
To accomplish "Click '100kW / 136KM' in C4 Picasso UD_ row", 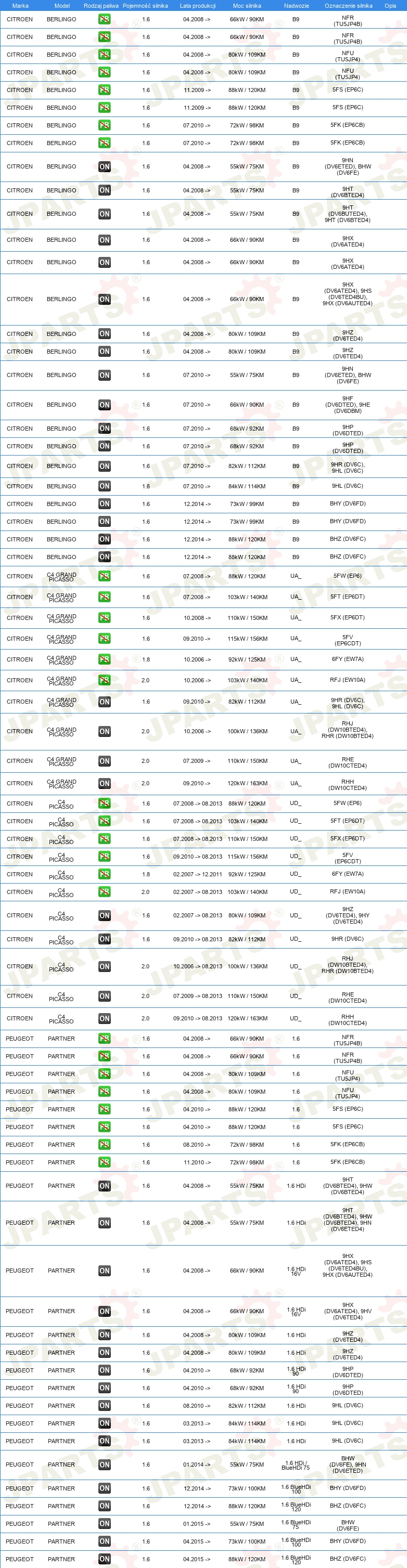I will click(247, 966).
